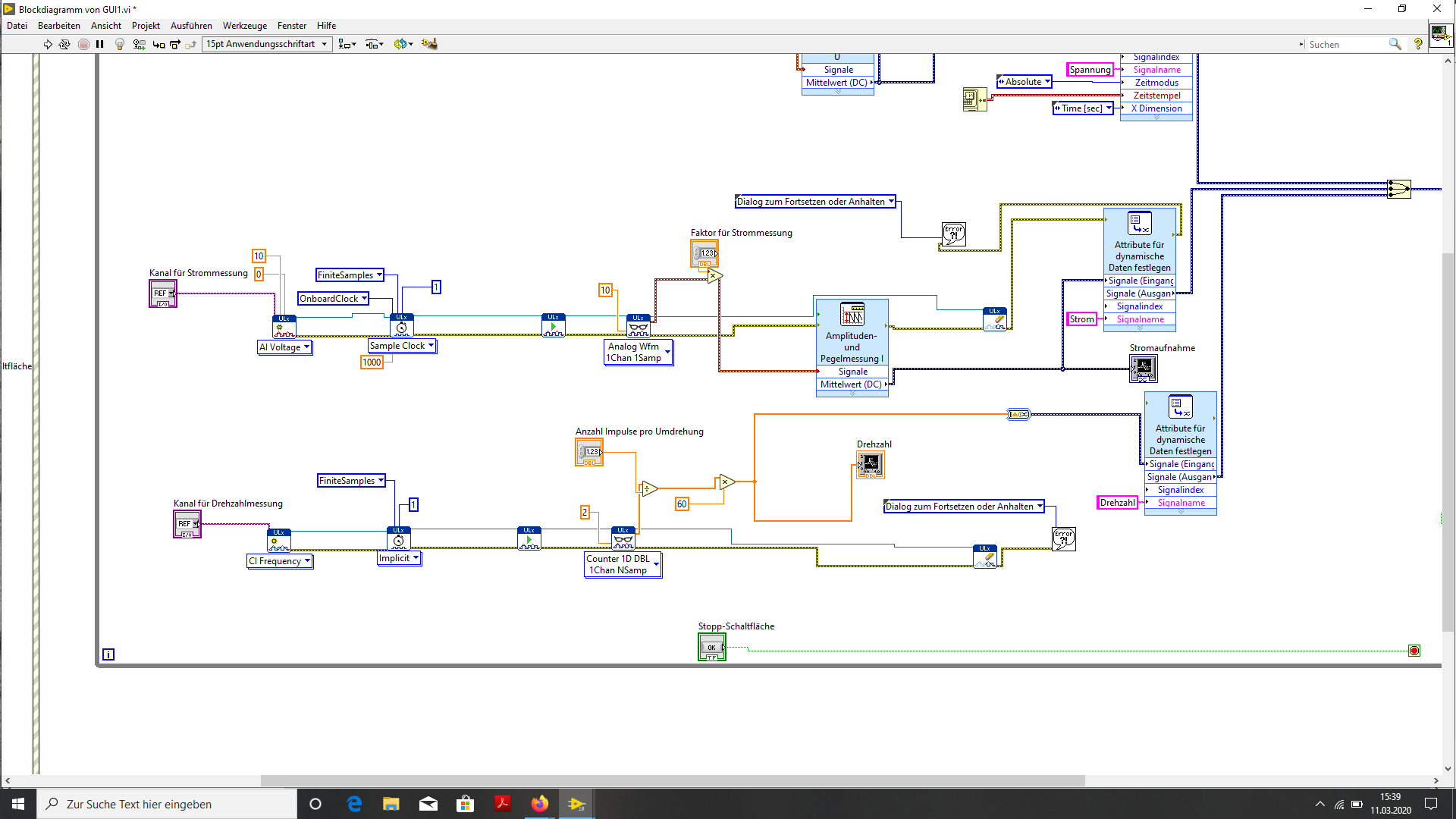Toggle retain wire values icon

tap(139, 44)
